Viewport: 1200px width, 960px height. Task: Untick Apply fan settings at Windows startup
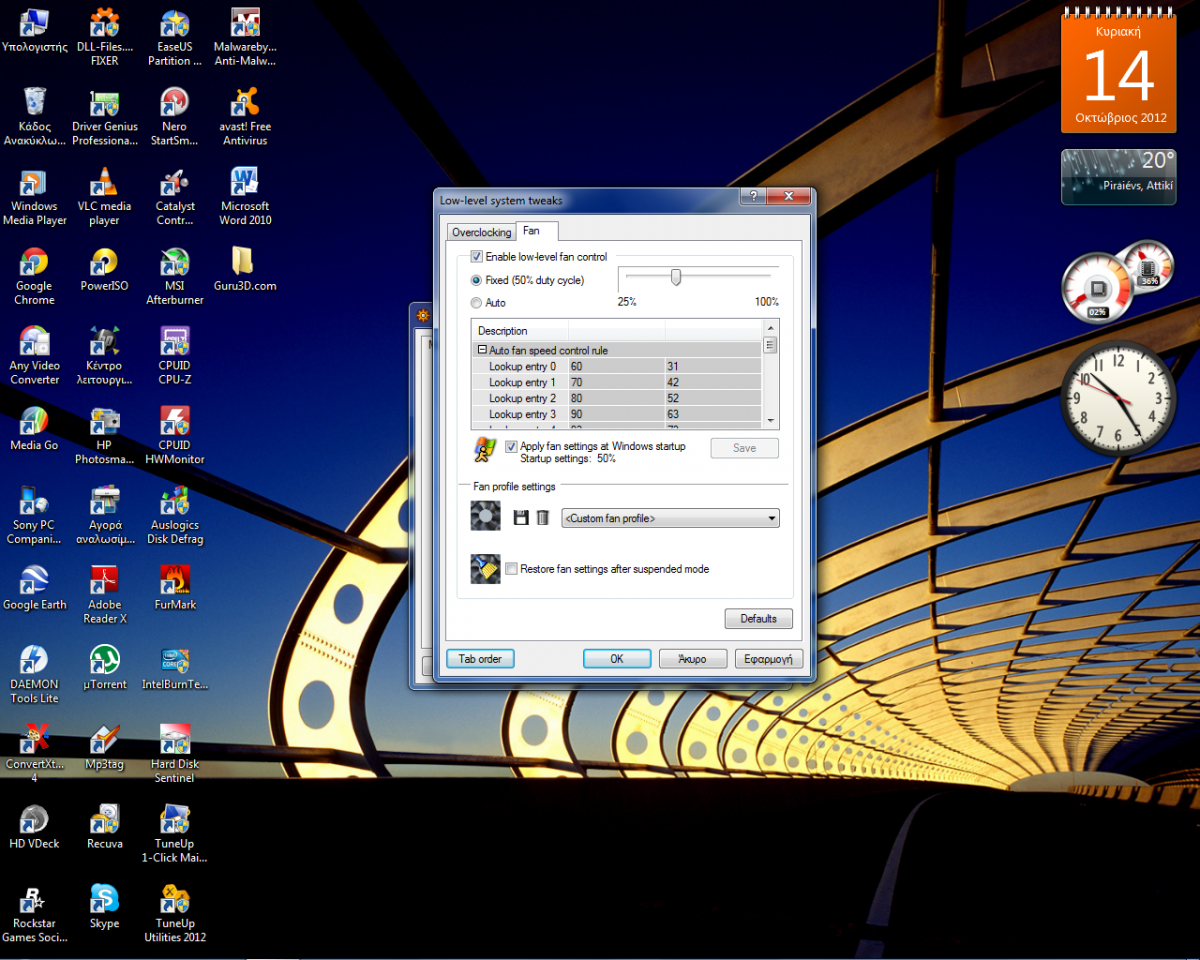click(512, 446)
